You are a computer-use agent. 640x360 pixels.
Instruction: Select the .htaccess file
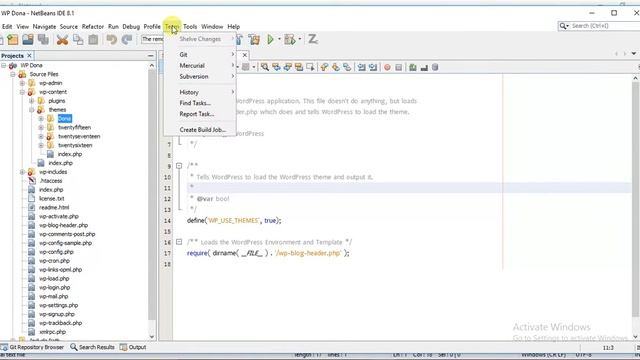point(51,181)
